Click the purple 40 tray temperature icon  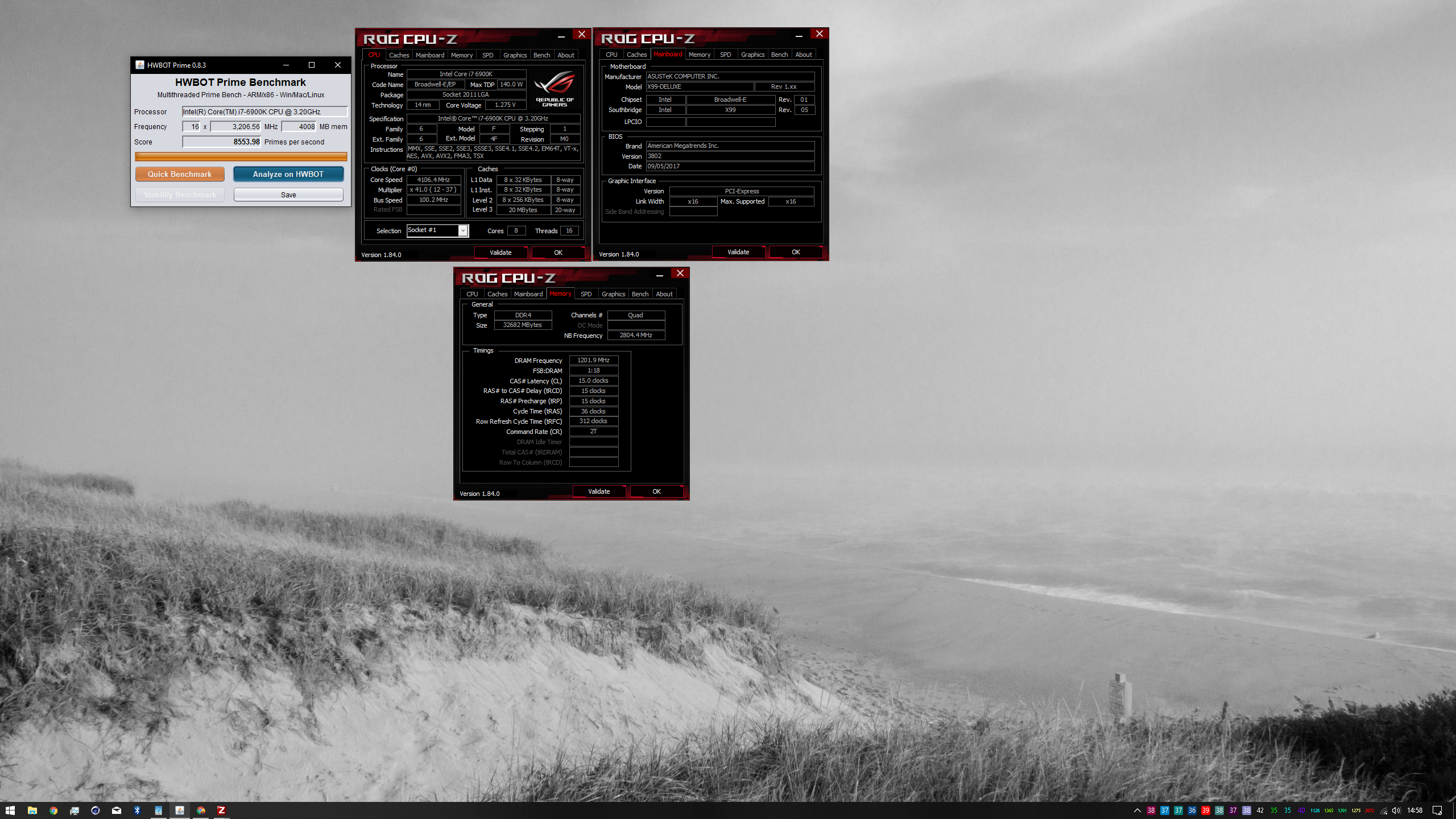[x=1301, y=810]
